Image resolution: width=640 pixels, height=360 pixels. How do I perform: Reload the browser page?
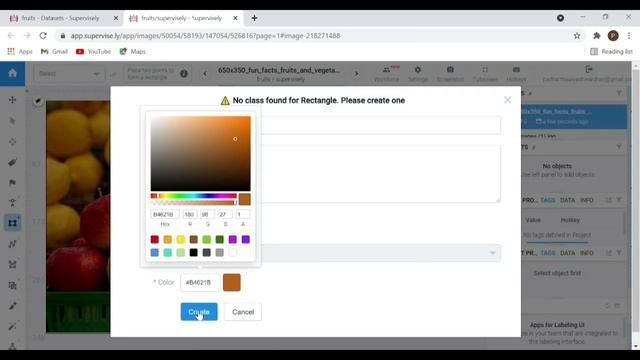coord(43,36)
